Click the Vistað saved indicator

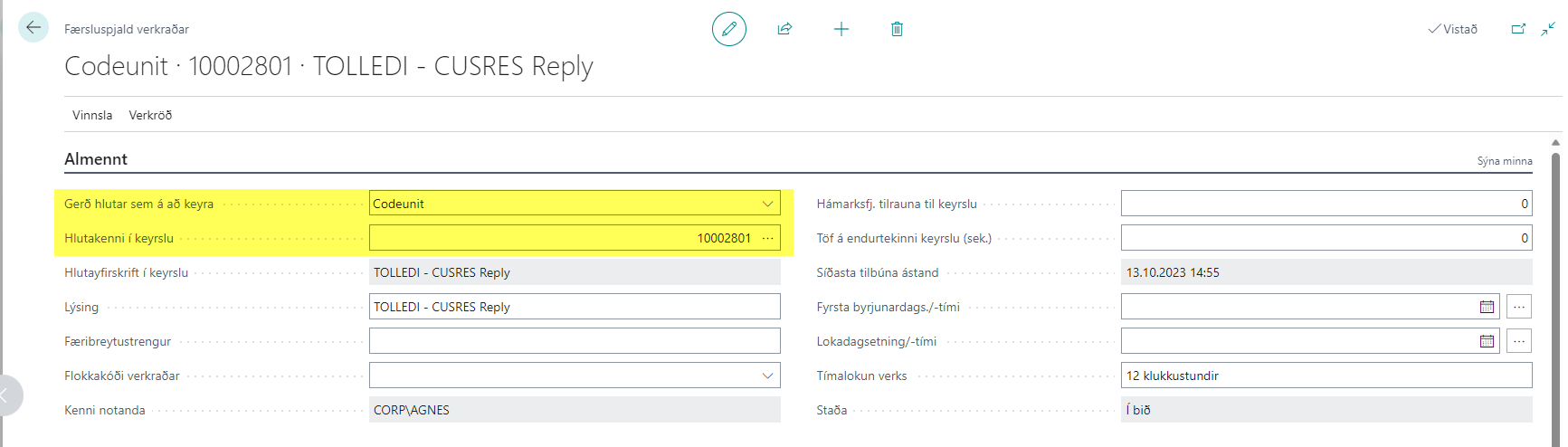pos(1452,29)
